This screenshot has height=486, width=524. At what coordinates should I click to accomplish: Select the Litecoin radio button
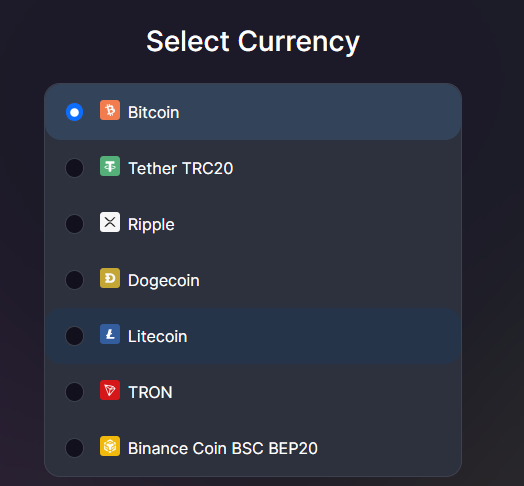pyautogui.click(x=75, y=336)
